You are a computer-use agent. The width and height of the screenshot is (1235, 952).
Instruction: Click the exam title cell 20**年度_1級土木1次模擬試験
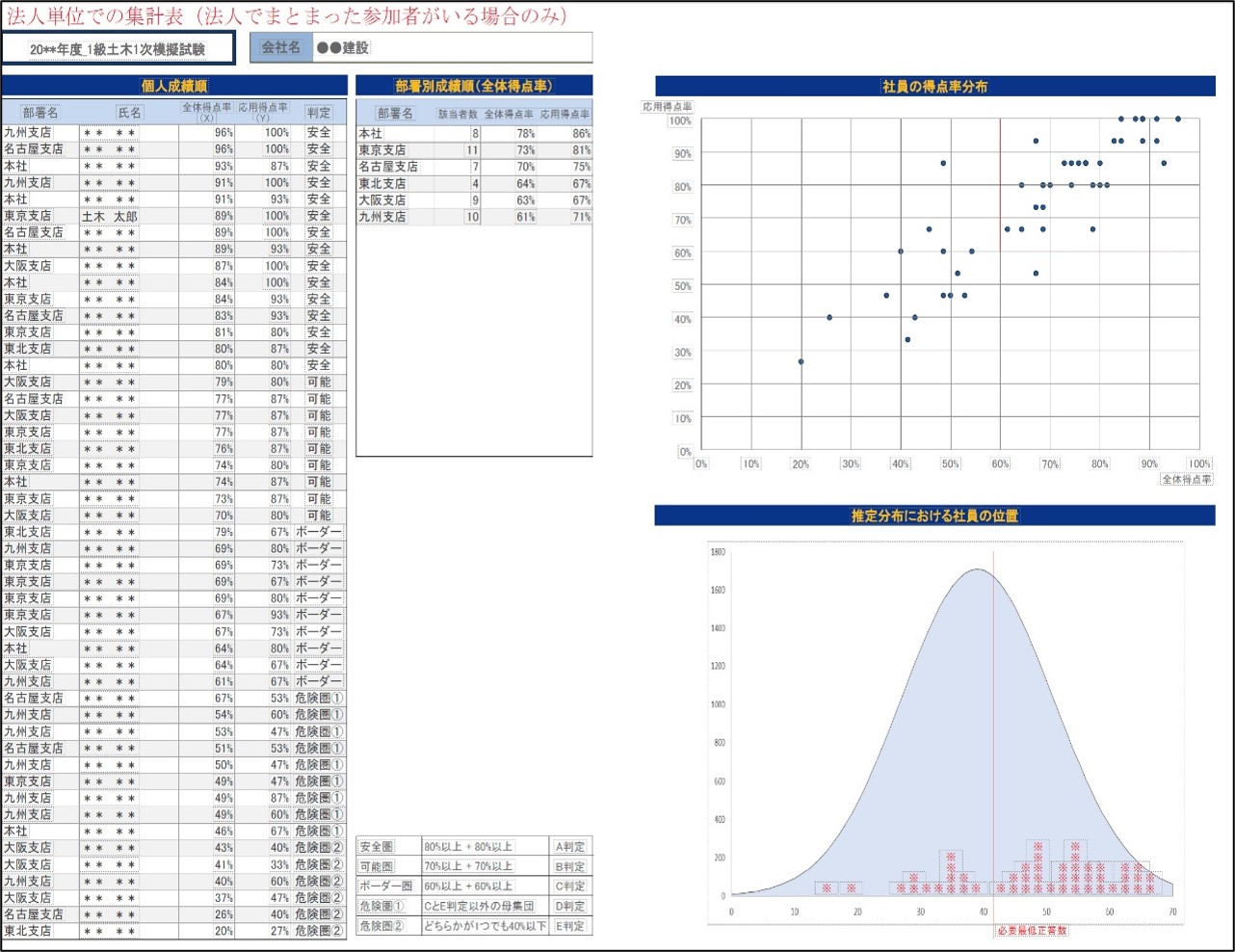[118, 49]
